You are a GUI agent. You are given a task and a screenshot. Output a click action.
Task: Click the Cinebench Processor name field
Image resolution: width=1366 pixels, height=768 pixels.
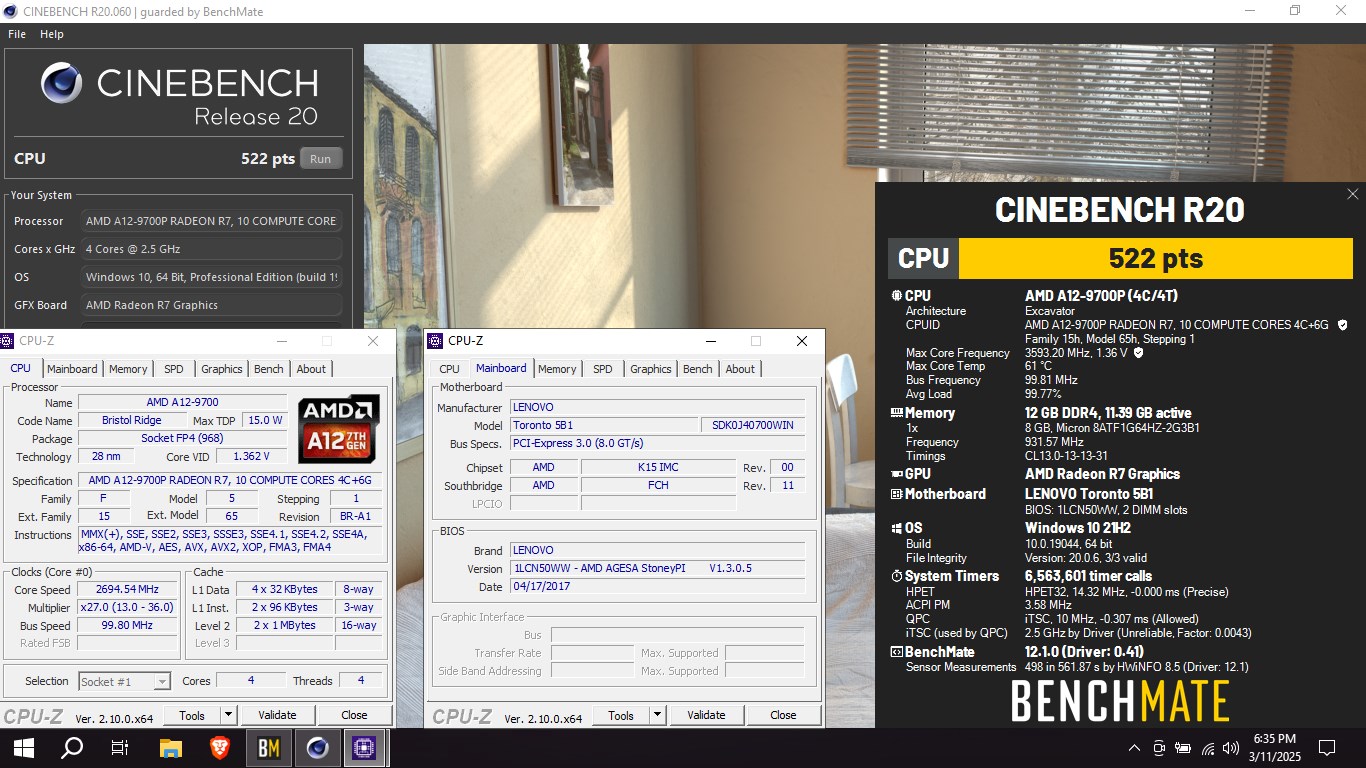[211, 221]
